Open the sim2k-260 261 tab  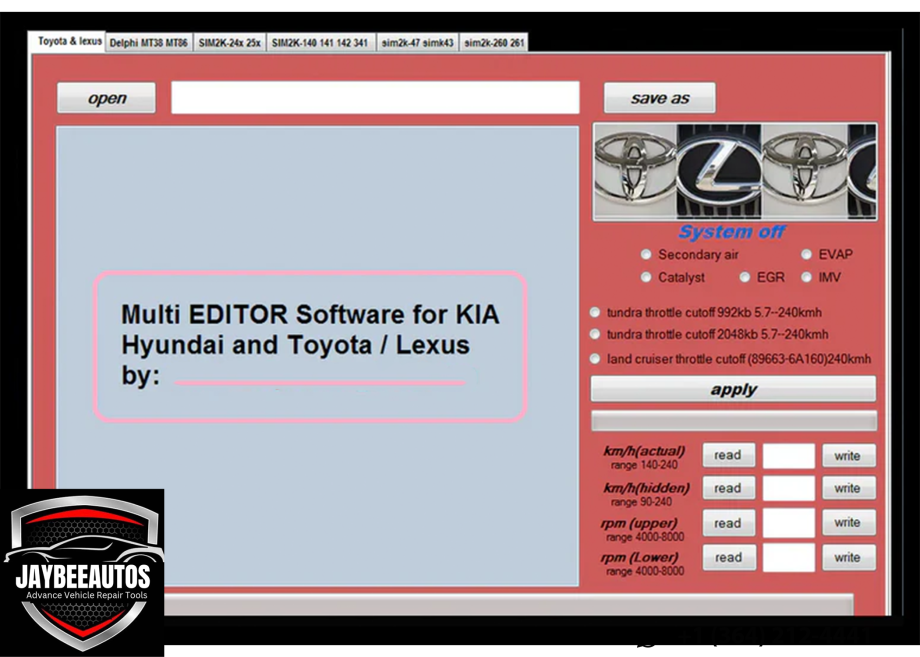pos(493,43)
